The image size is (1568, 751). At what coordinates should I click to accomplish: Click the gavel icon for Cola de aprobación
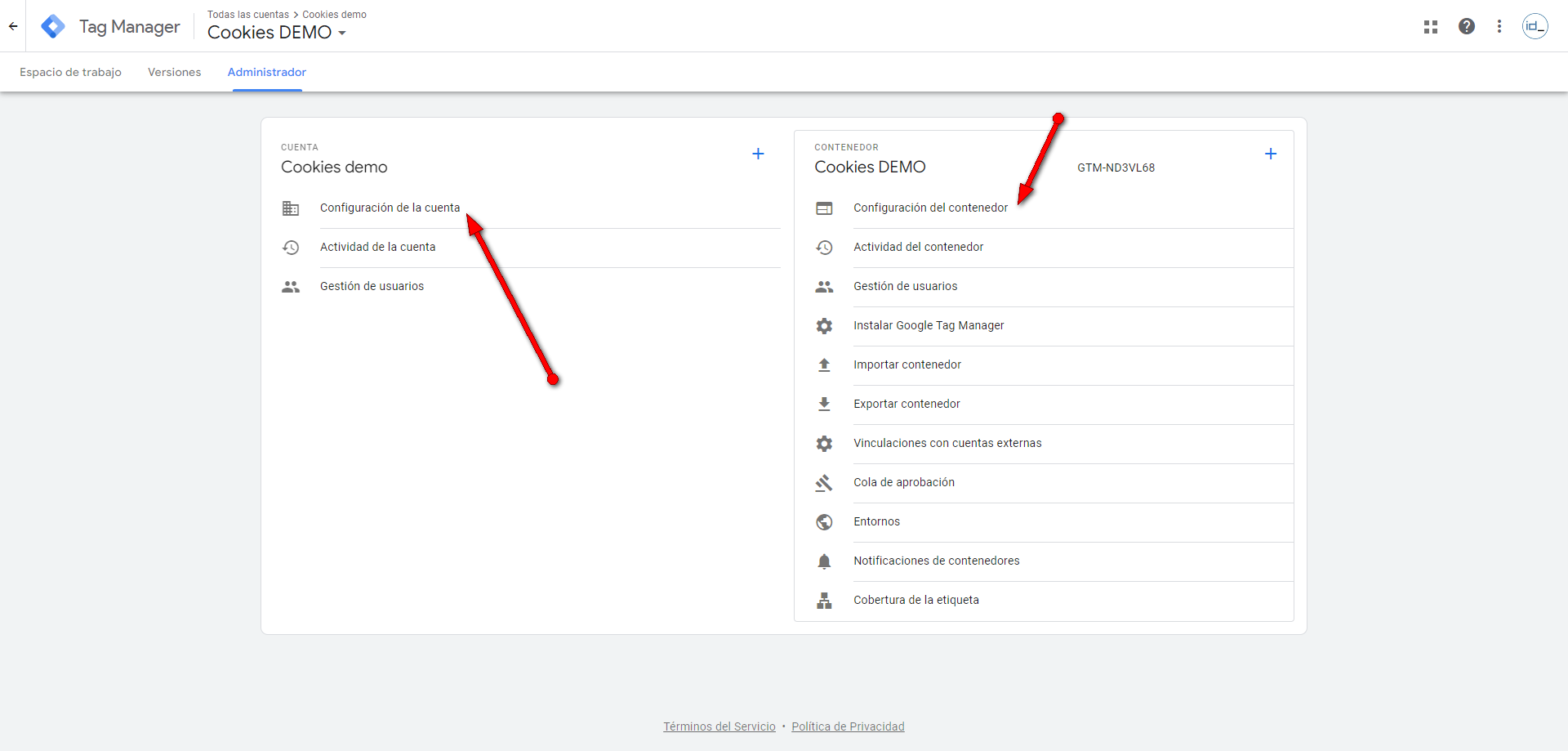[824, 483]
